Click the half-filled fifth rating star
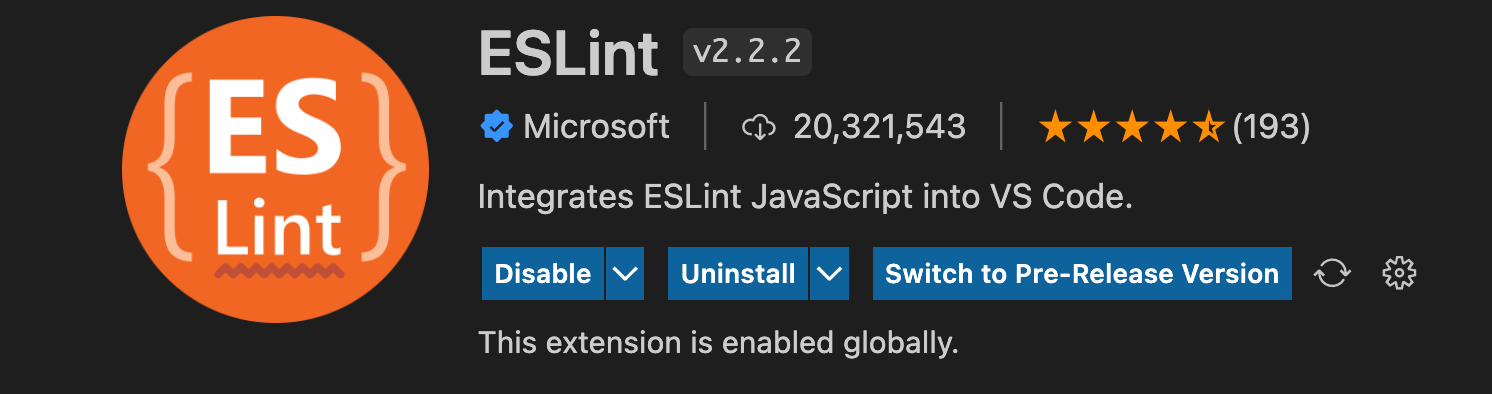1492x394 pixels. pos(1208,127)
